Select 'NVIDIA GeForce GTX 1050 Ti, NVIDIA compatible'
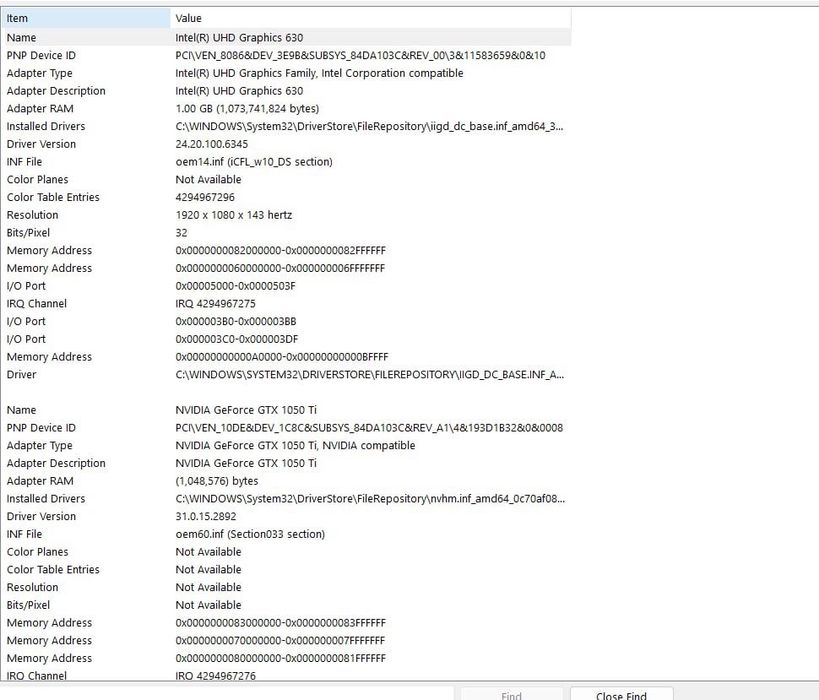 (x=295, y=446)
